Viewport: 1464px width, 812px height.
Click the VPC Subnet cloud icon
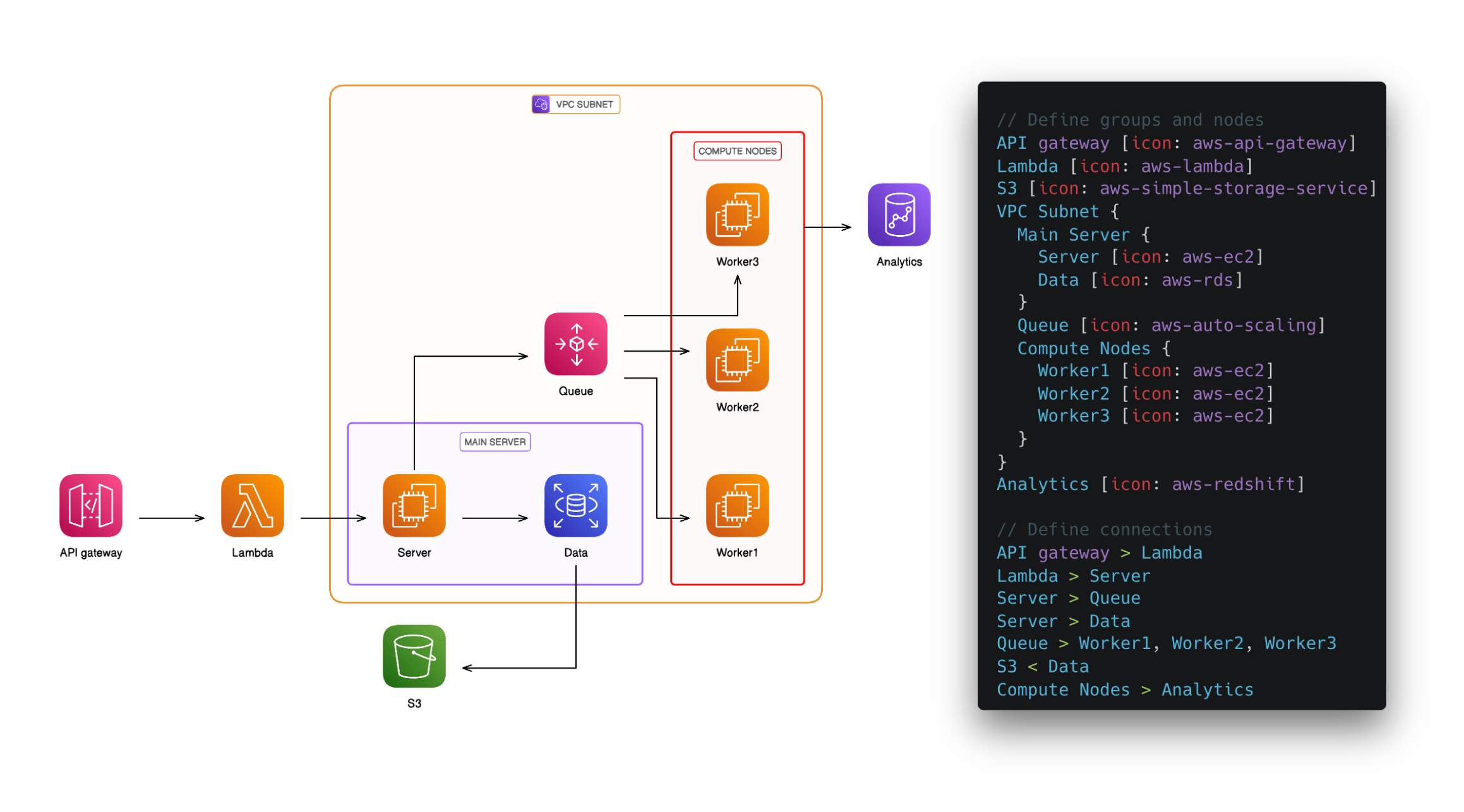tap(541, 104)
